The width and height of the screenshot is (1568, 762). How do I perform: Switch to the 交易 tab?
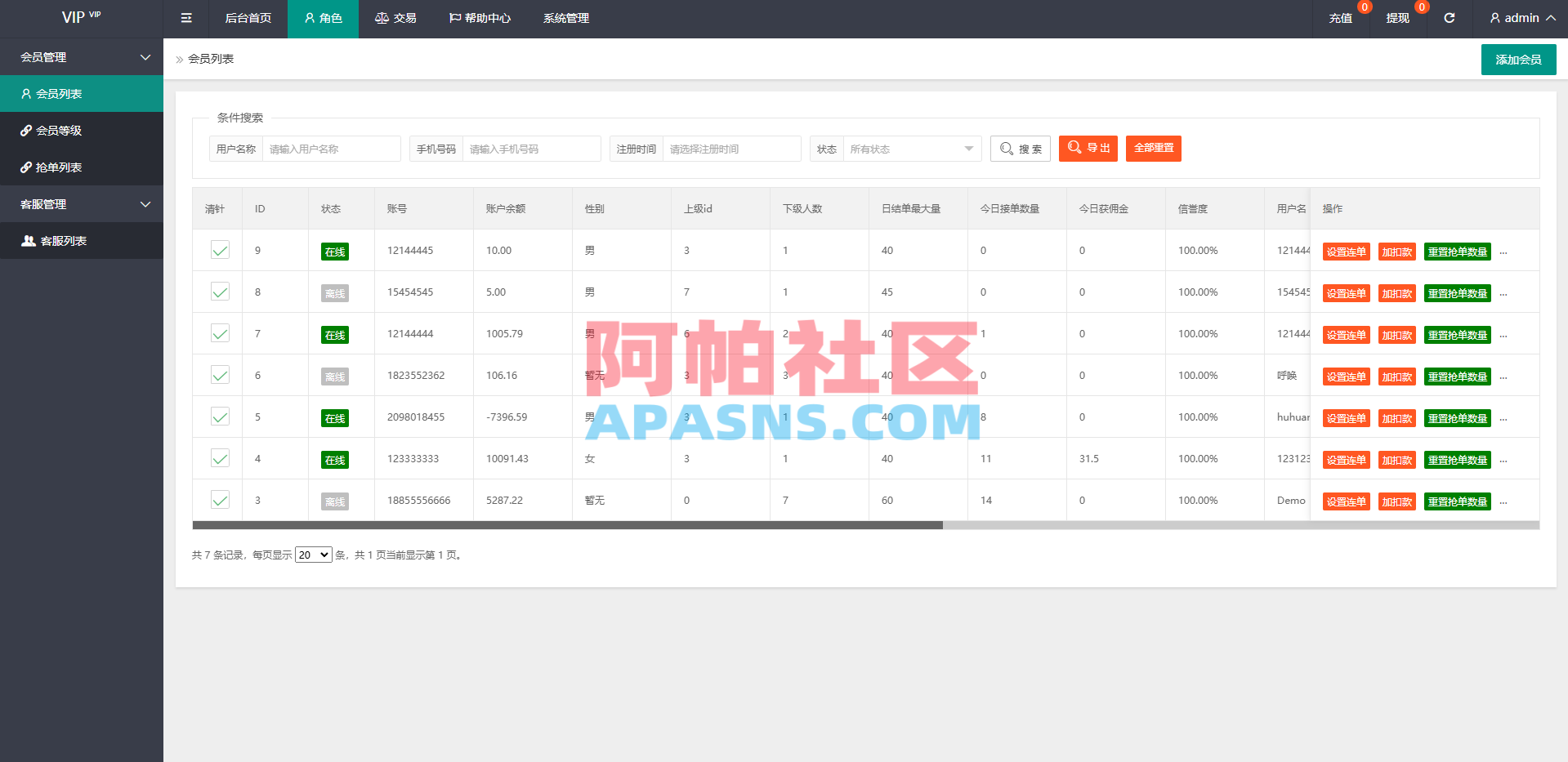(395, 17)
